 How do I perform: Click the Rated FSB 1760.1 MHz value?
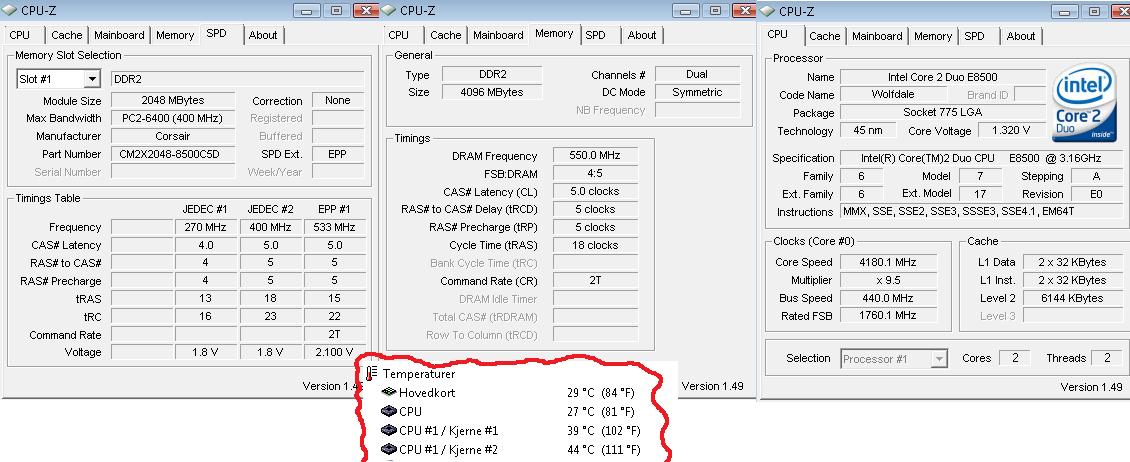887,315
